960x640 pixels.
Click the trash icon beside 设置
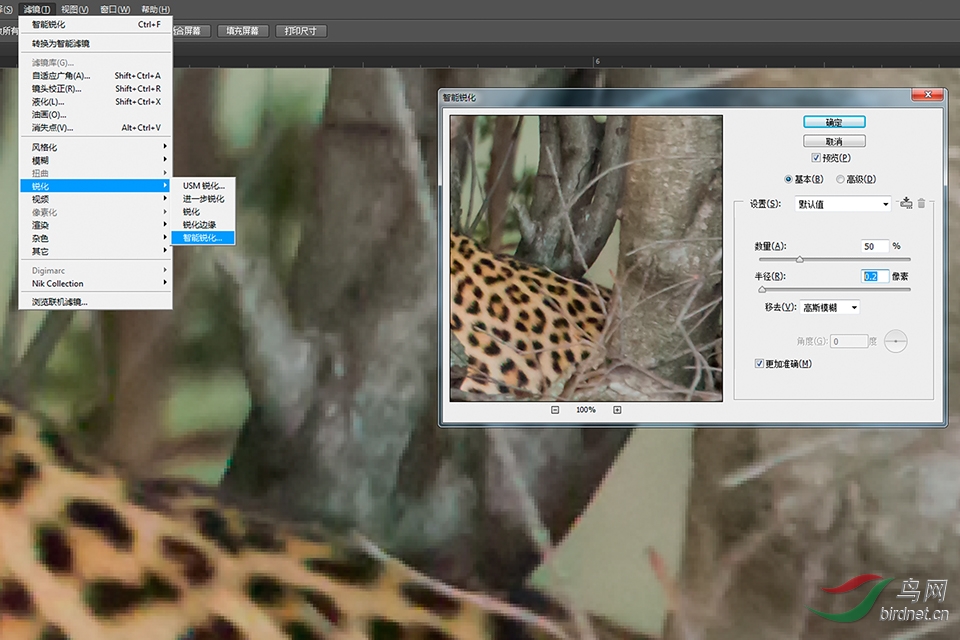coord(921,203)
